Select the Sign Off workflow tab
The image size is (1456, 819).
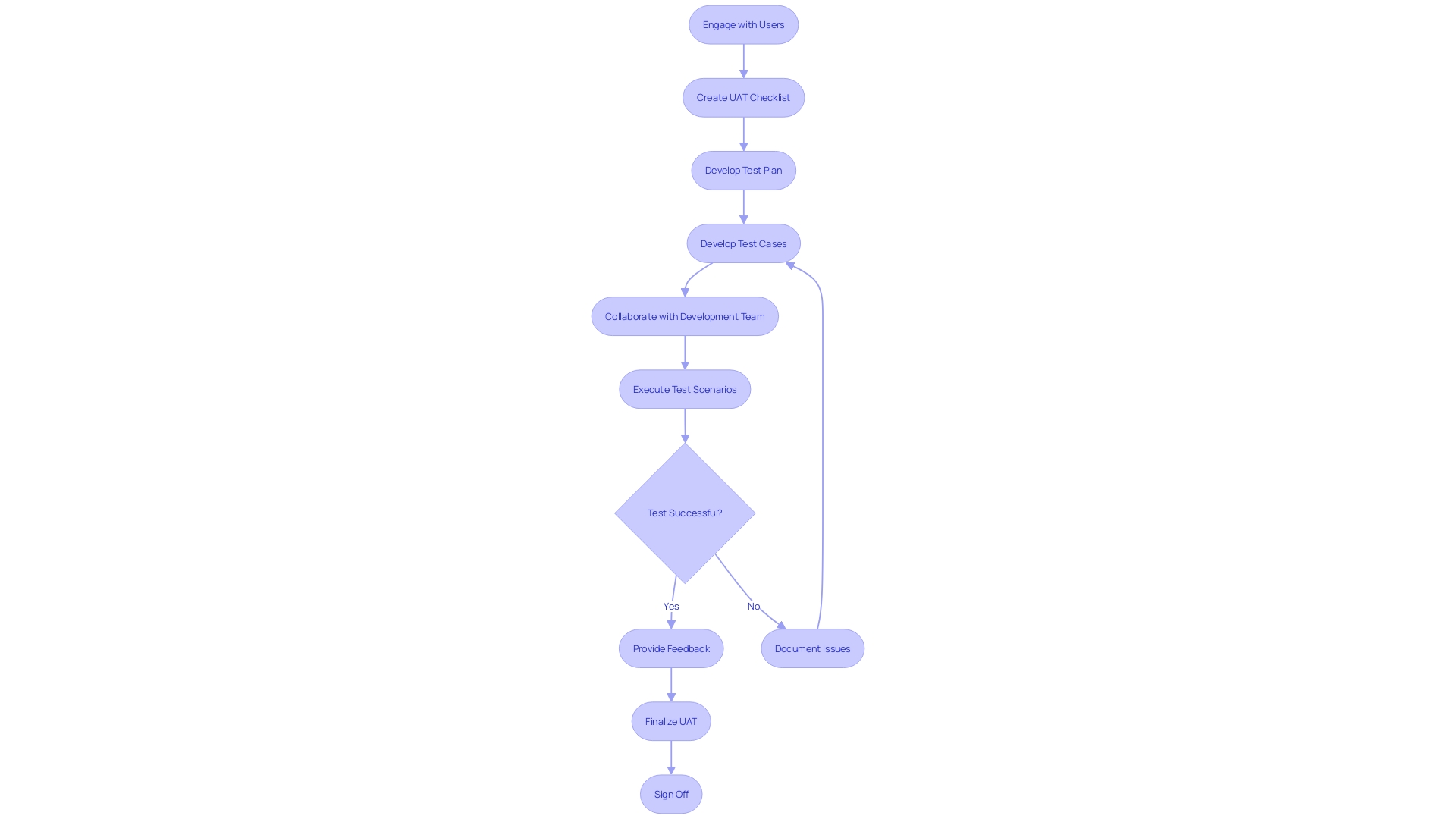(x=671, y=793)
